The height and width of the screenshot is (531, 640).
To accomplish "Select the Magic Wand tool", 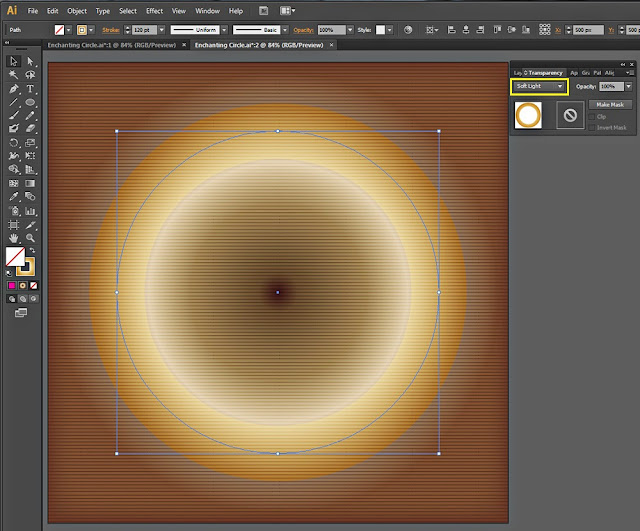I will 14,75.
